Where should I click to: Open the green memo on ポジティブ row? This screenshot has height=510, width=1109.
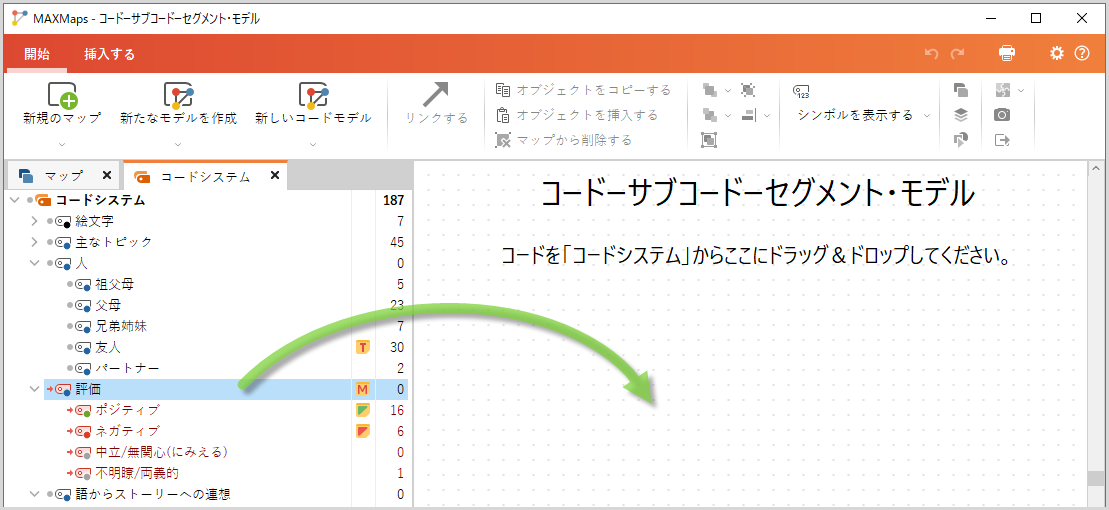pos(362,410)
